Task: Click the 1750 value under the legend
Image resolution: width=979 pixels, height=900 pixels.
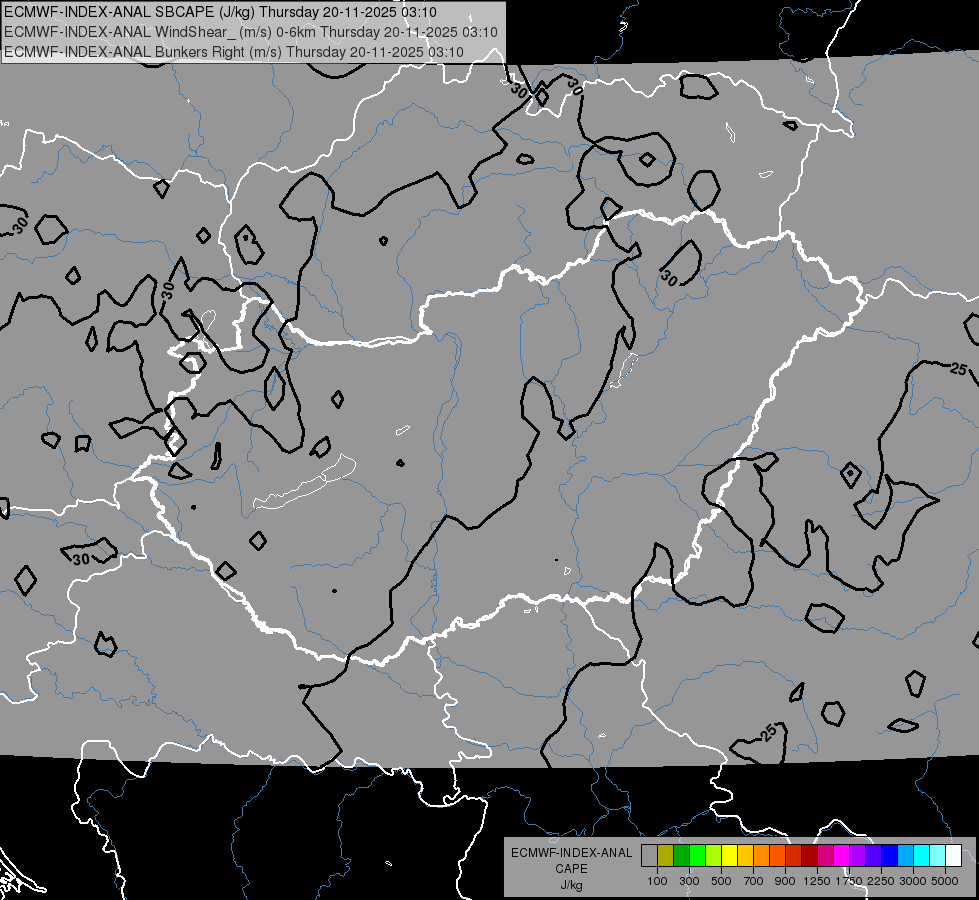Action: 849,881
